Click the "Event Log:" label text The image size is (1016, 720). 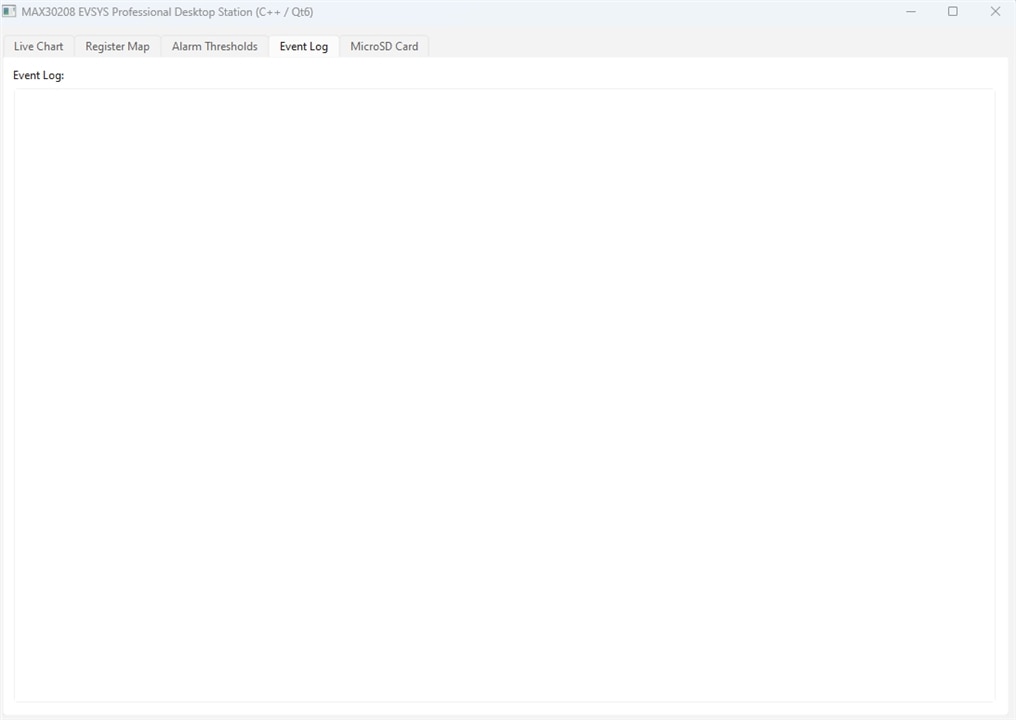pyautogui.click(x=38, y=75)
